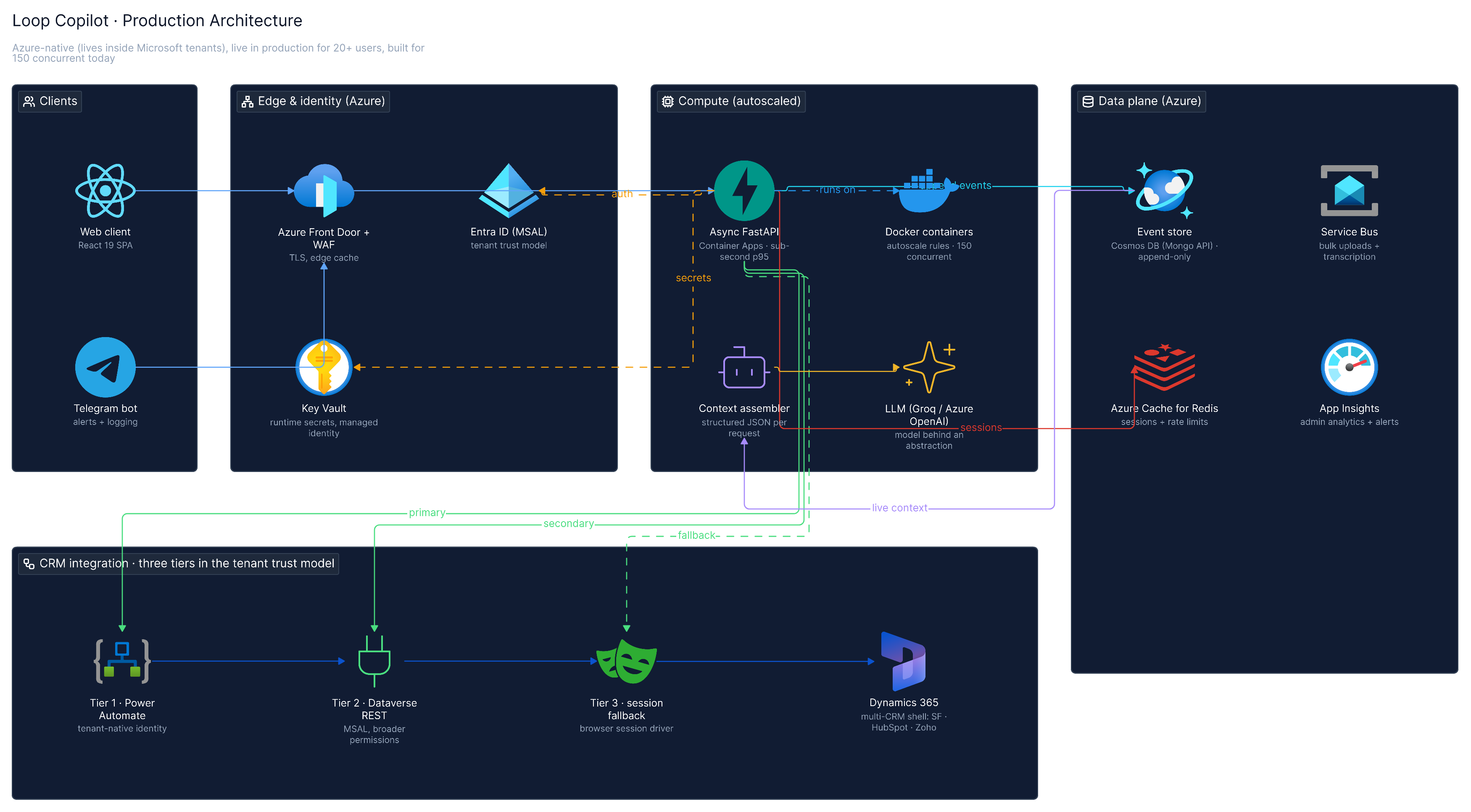Click the 'tenant trust model' caption under Entra ID
1471x812 pixels.
(508, 245)
